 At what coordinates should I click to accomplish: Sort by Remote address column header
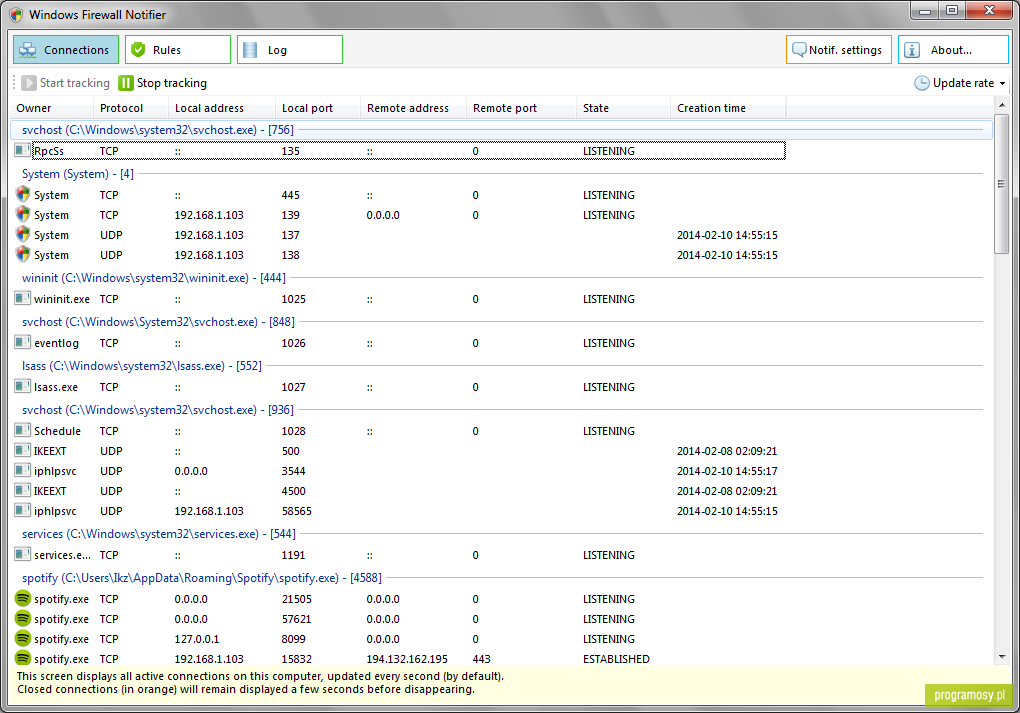point(414,108)
